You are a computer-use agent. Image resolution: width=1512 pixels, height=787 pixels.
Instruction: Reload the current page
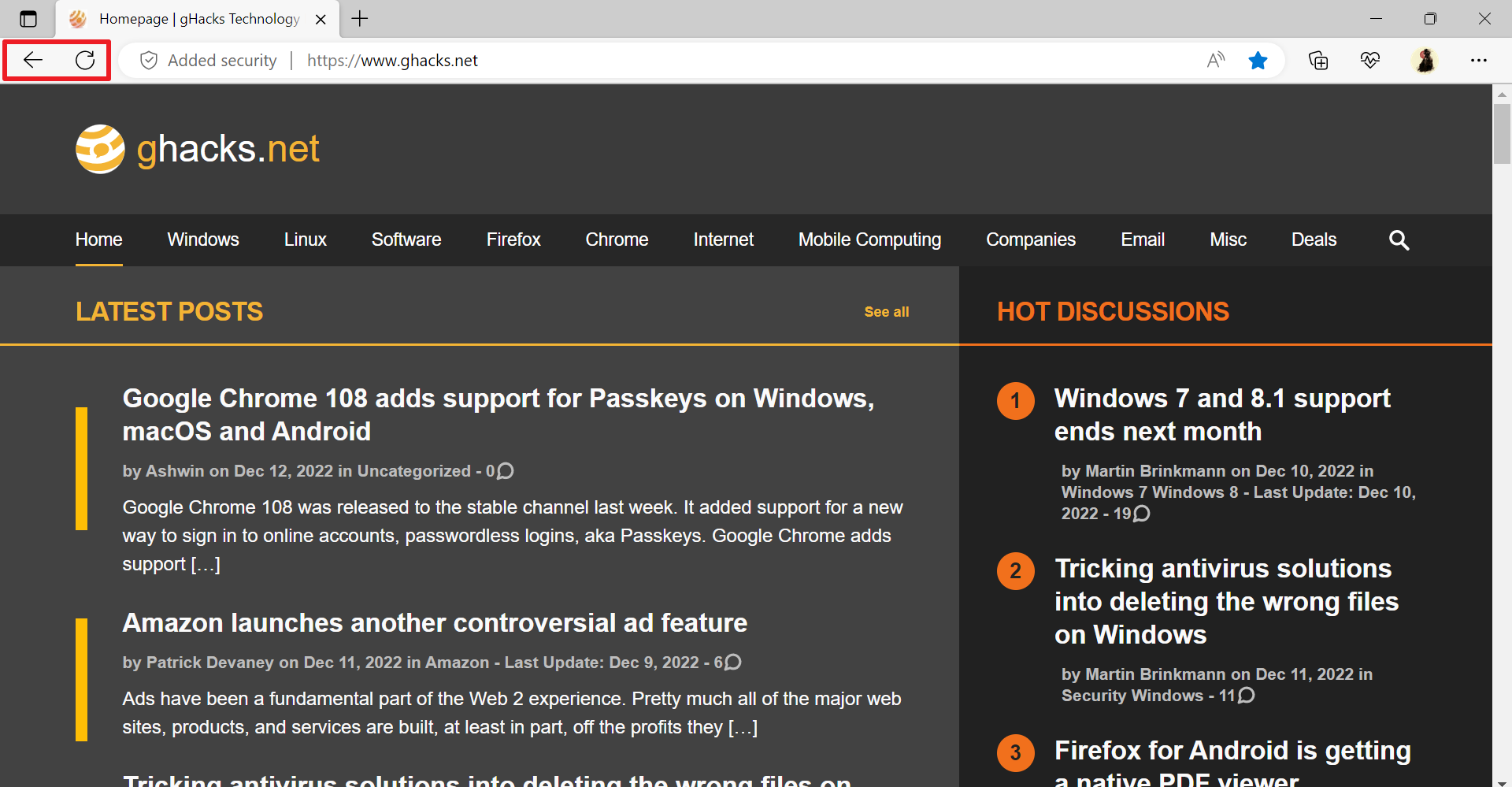pos(85,60)
